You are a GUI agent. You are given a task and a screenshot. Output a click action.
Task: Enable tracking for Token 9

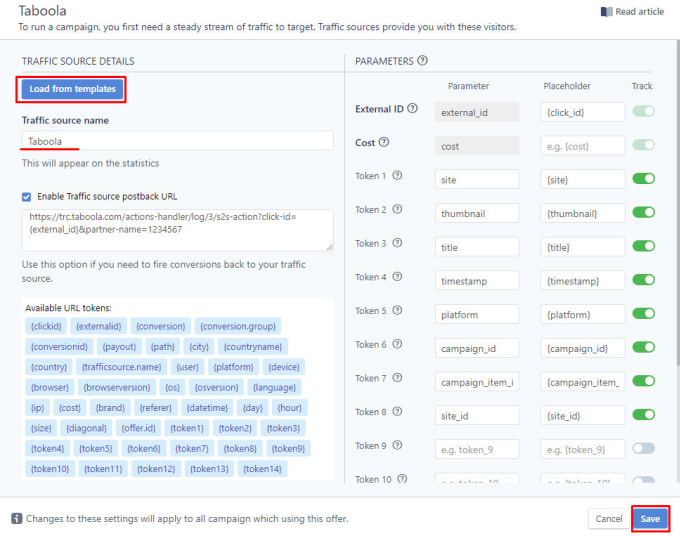(x=644, y=448)
